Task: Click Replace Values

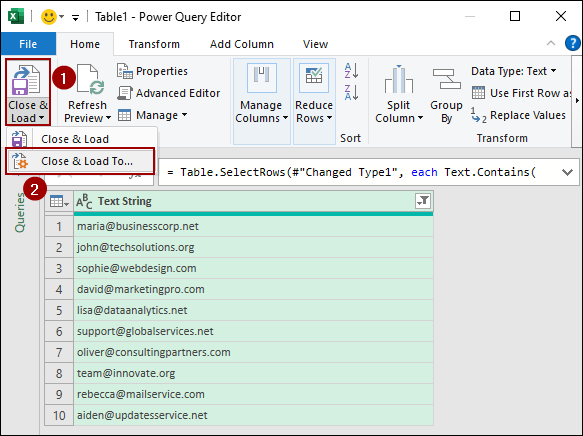Action: pyautogui.click(x=518, y=115)
